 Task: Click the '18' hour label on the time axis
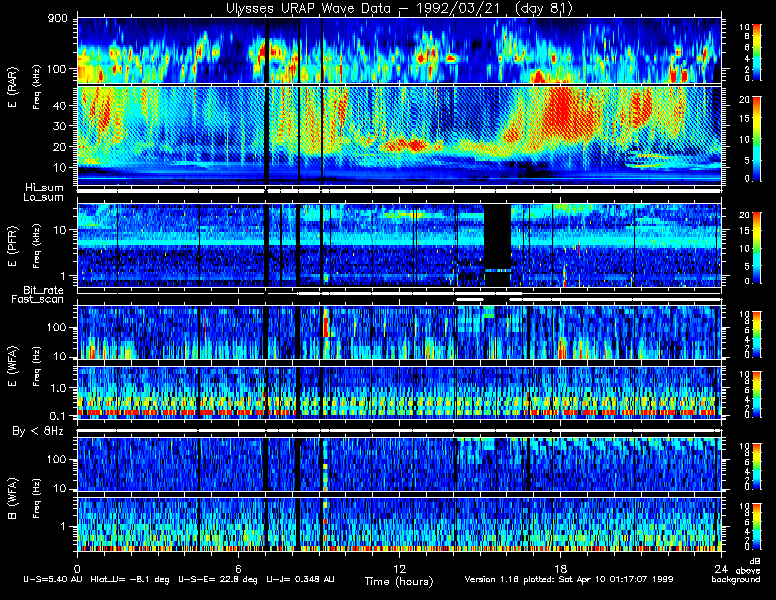coord(560,568)
